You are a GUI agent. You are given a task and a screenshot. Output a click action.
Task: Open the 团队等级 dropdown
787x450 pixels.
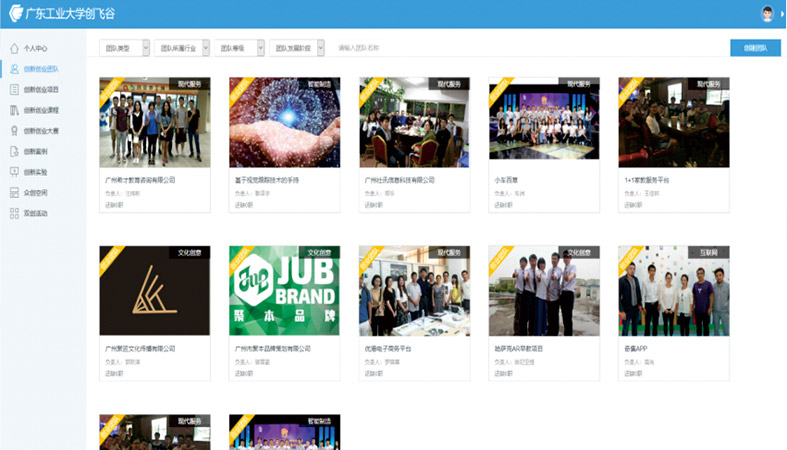click(239, 48)
